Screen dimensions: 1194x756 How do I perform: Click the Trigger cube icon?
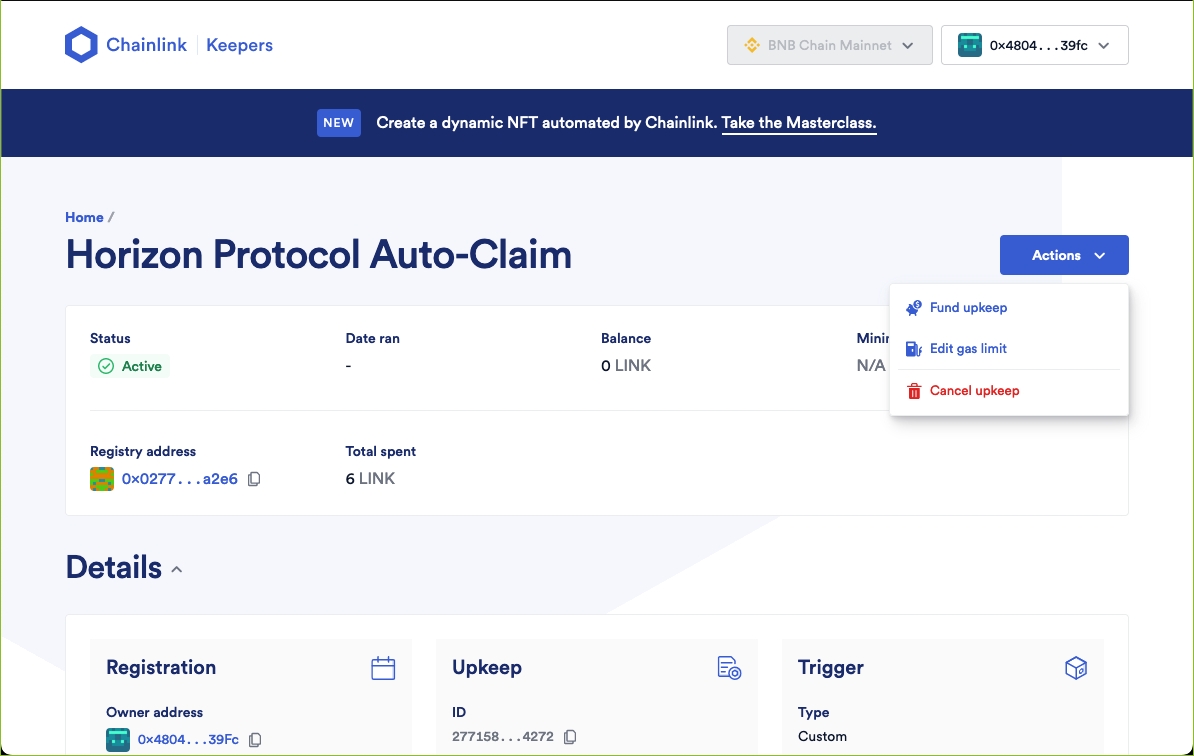[x=1075, y=668]
